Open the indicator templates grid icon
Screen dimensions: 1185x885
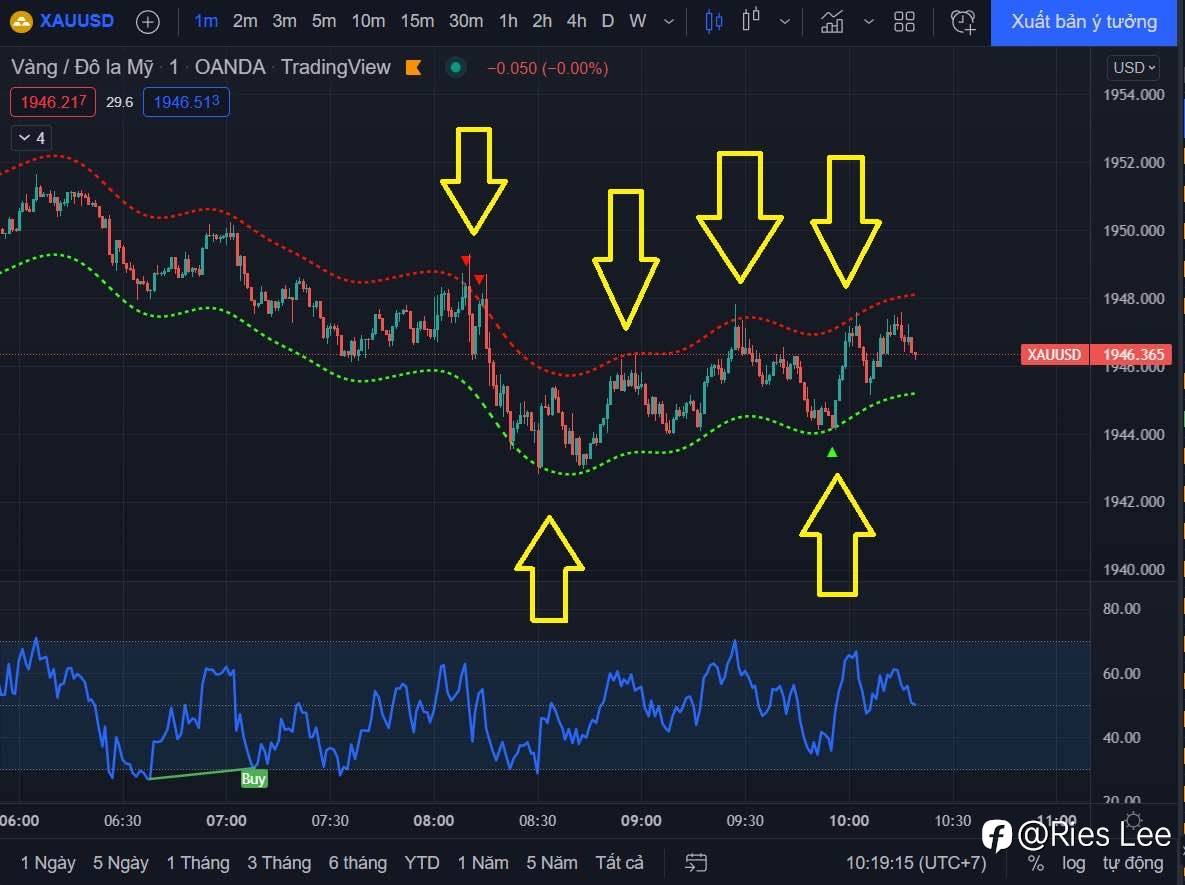(905, 21)
